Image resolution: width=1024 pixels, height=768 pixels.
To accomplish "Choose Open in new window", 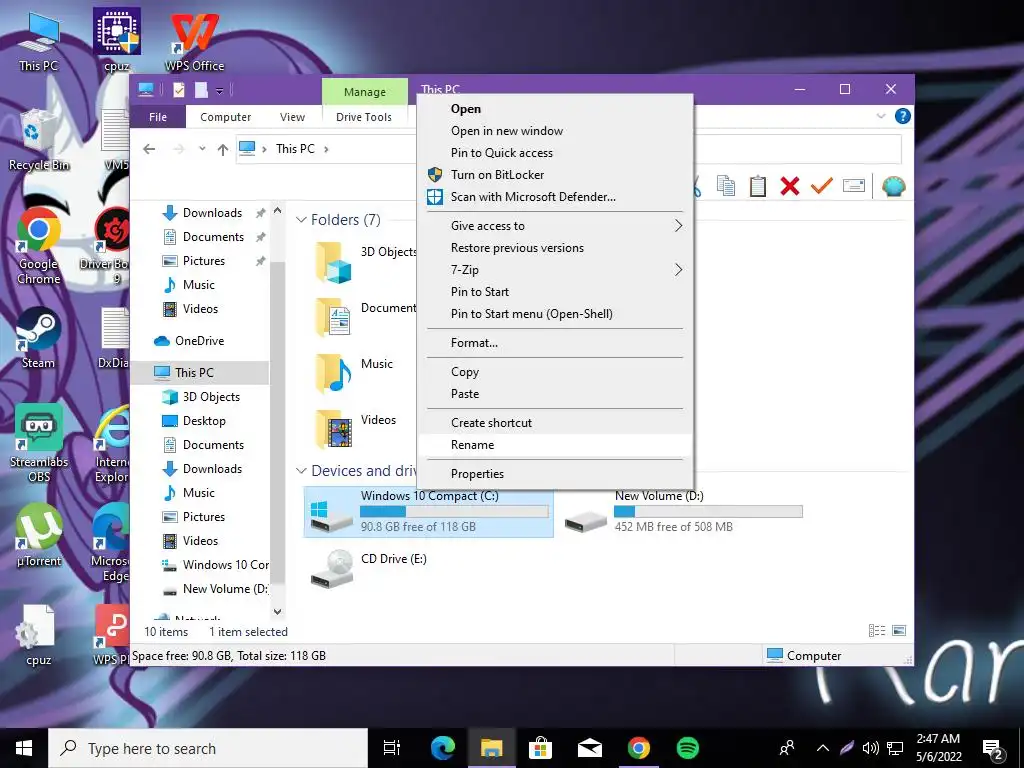I will click(554, 131).
